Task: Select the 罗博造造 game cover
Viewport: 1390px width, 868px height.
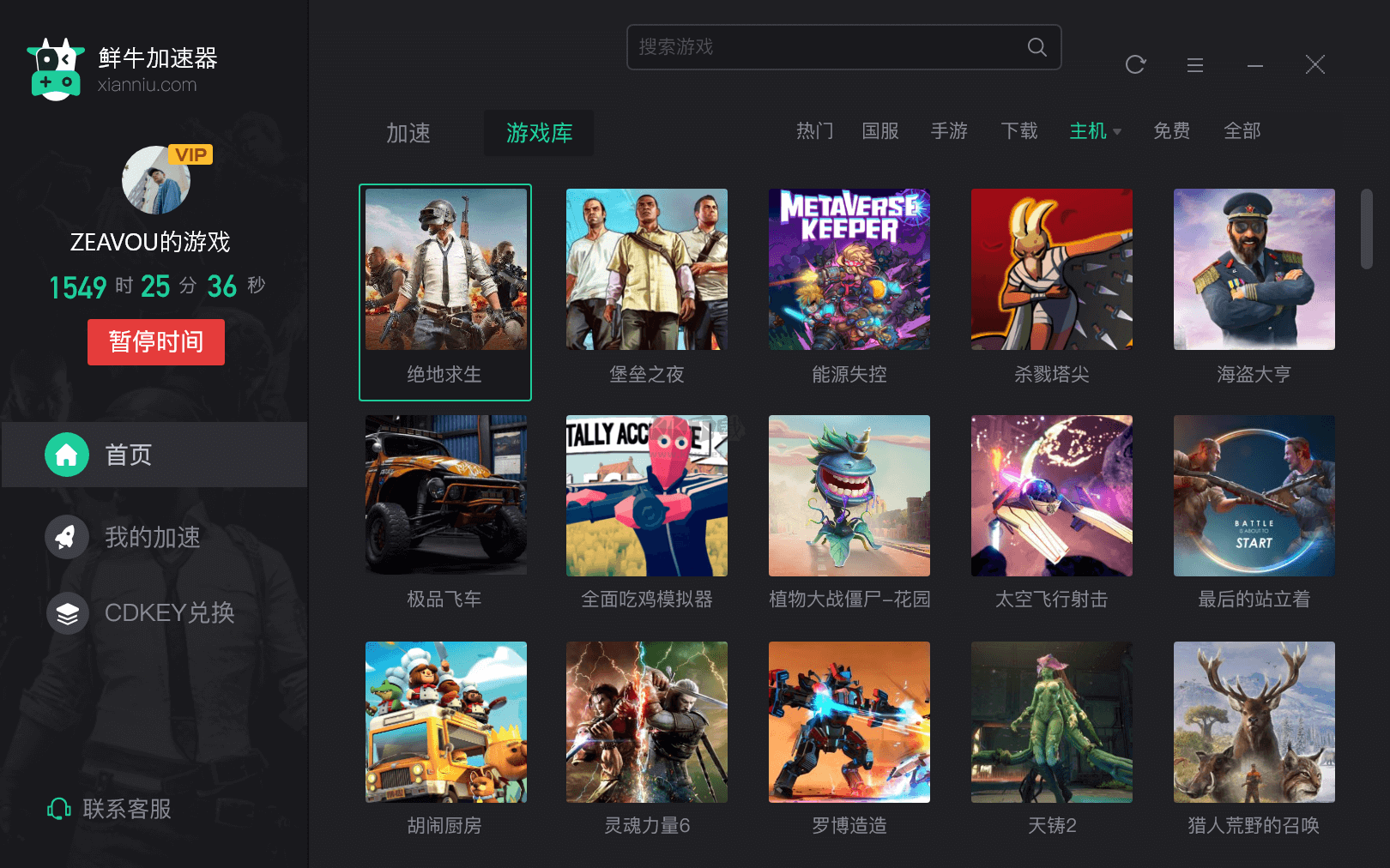Action: coord(849,722)
